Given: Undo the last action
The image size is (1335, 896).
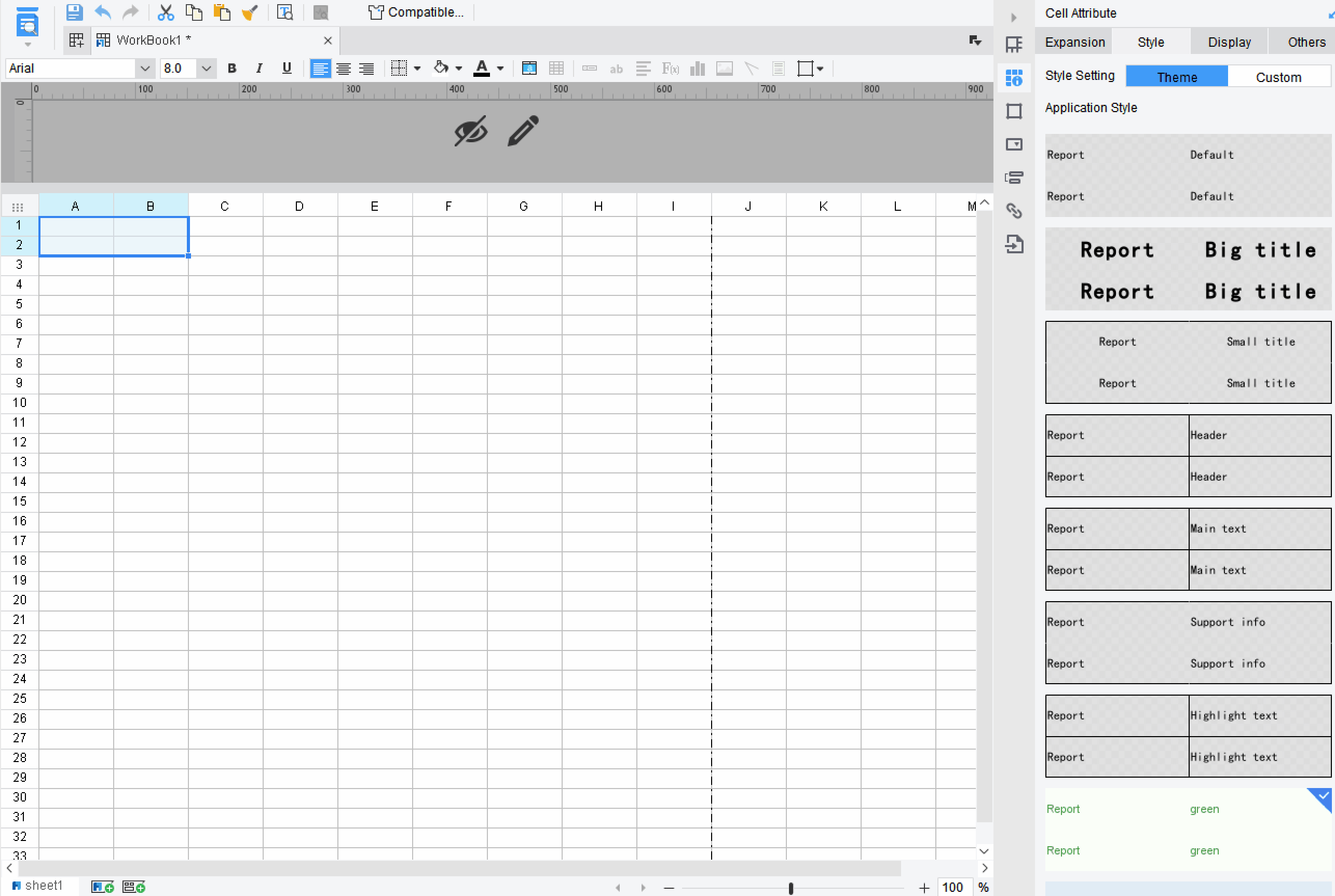Looking at the screenshot, I should click(x=103, y=12).
